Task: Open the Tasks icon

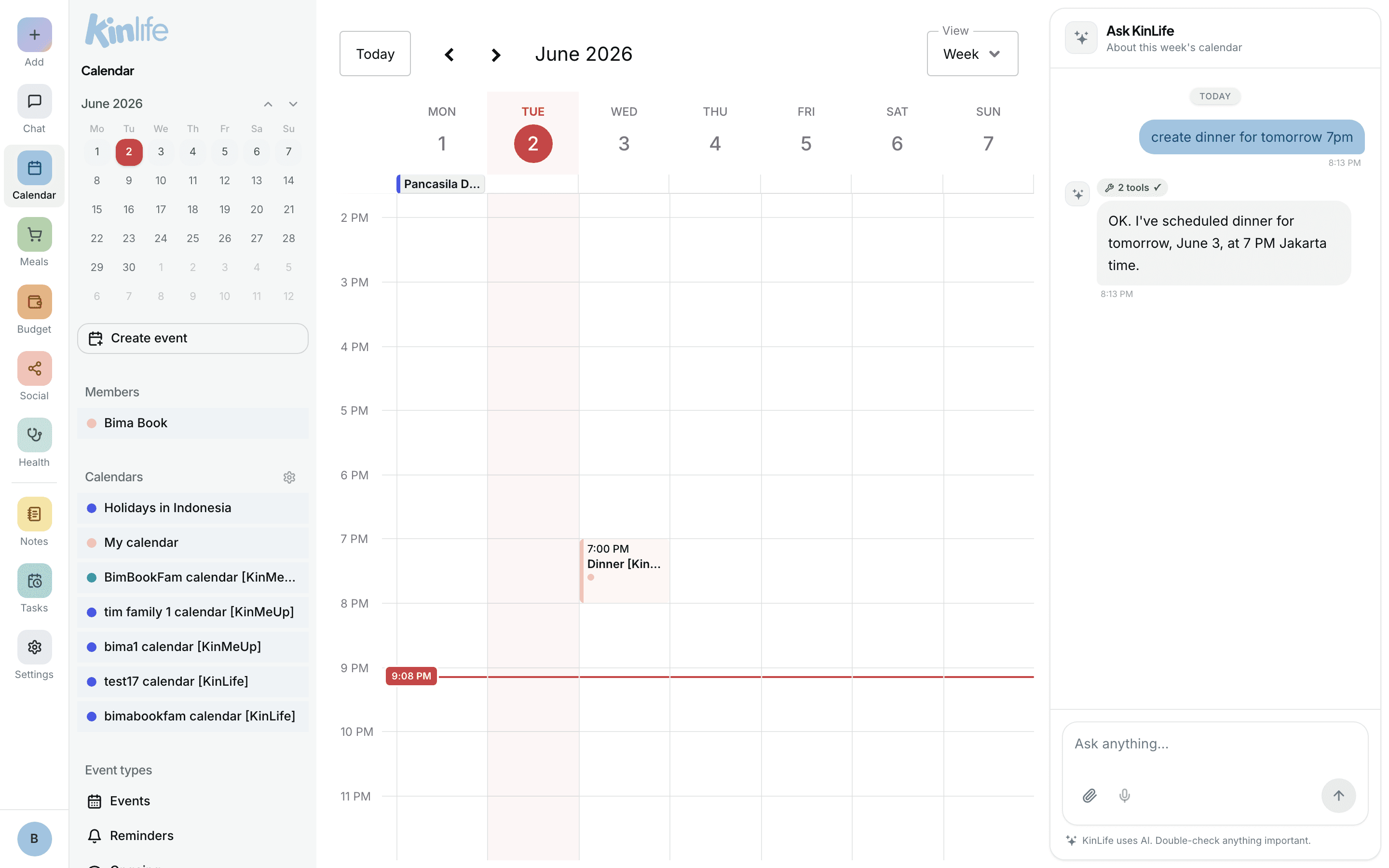Action: (x=34, y=581)
